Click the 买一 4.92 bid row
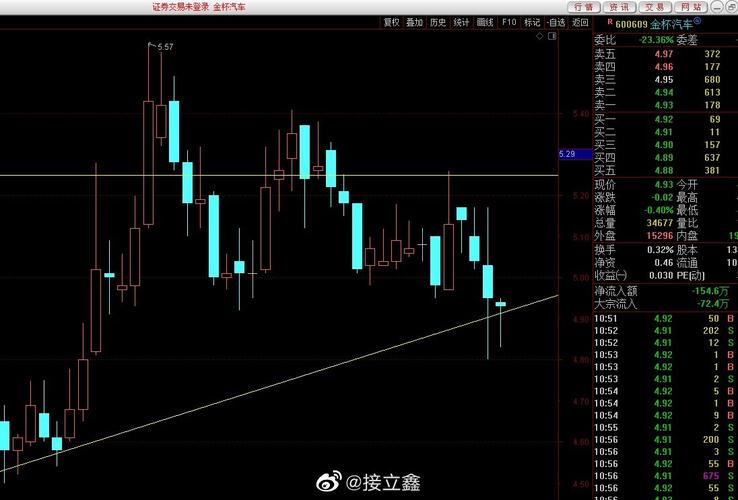 pyautogui.click(x=664, y=120)
